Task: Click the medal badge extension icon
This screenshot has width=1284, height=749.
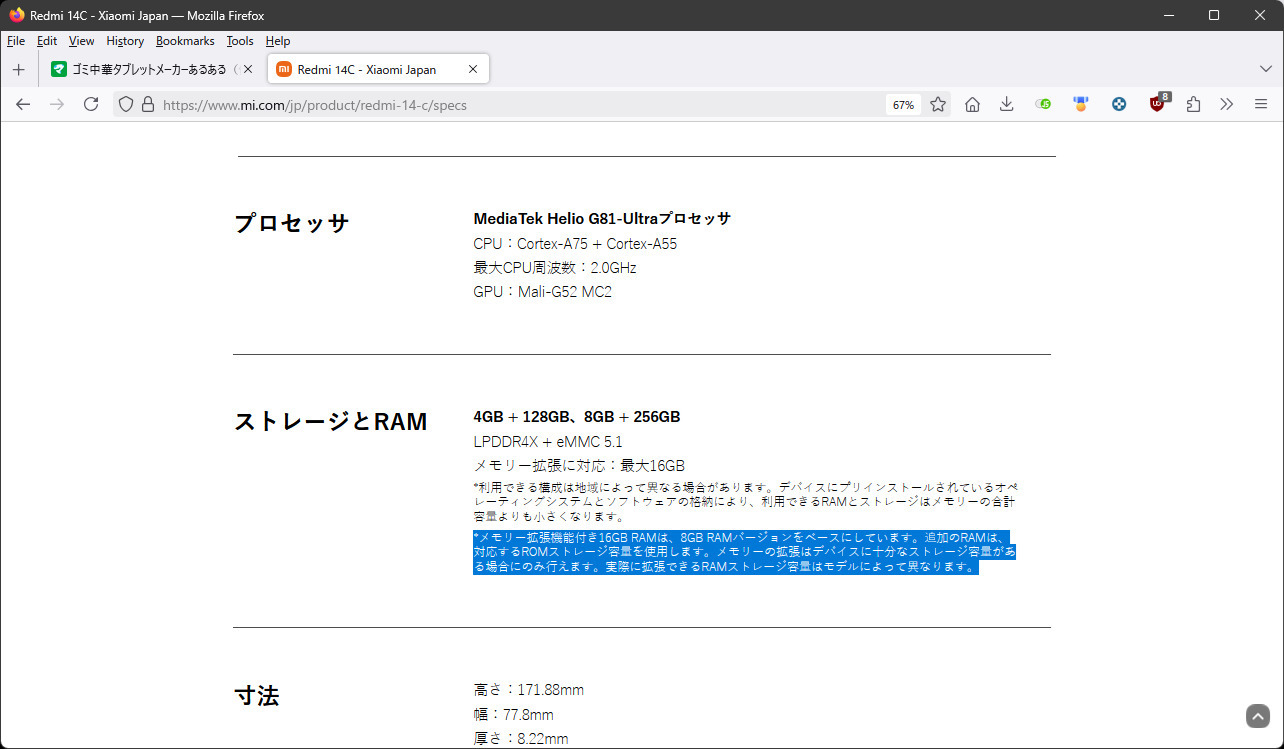Action: (x=1080, y=104)
